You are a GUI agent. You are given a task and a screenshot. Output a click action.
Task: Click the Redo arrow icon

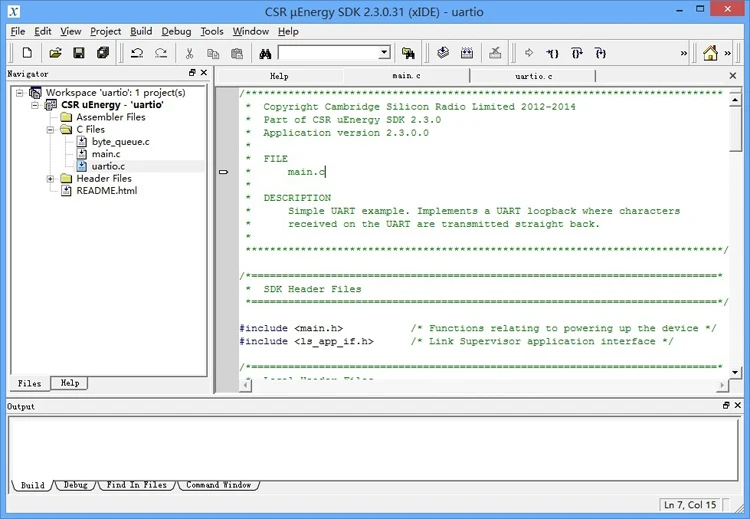click(161, 53)
